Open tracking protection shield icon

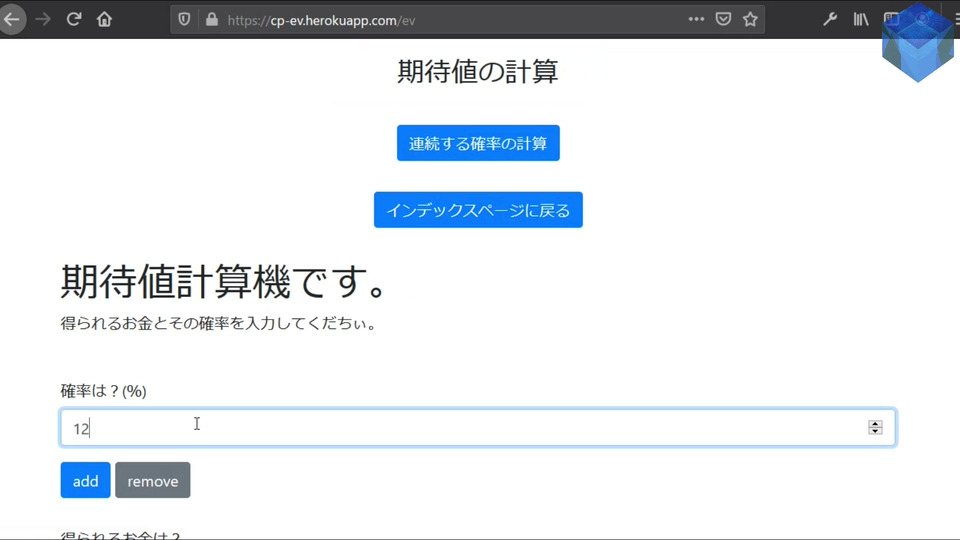(184, 20)
